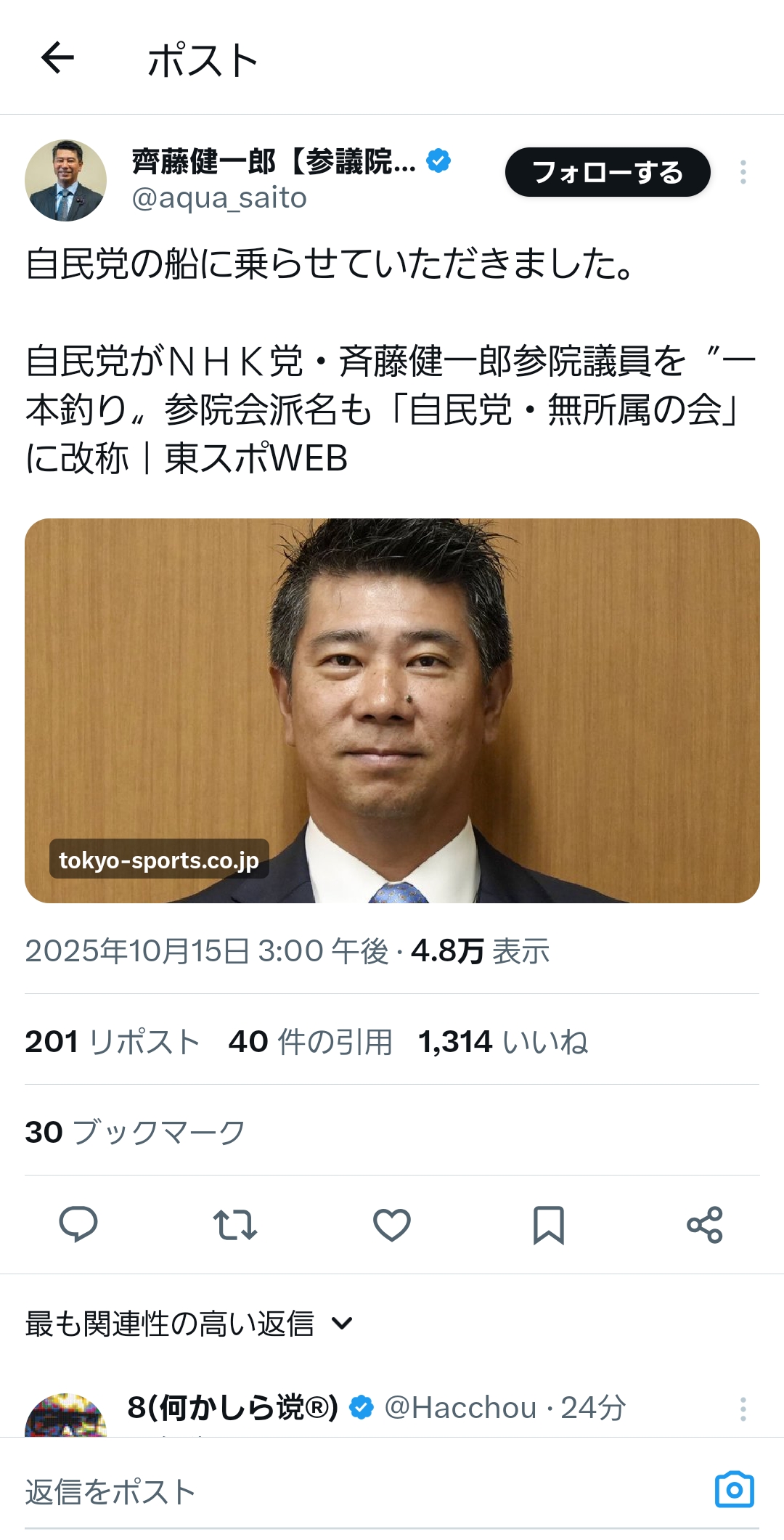
Task: Open @aqua_saito handle link
Action: tap(219, 197)
